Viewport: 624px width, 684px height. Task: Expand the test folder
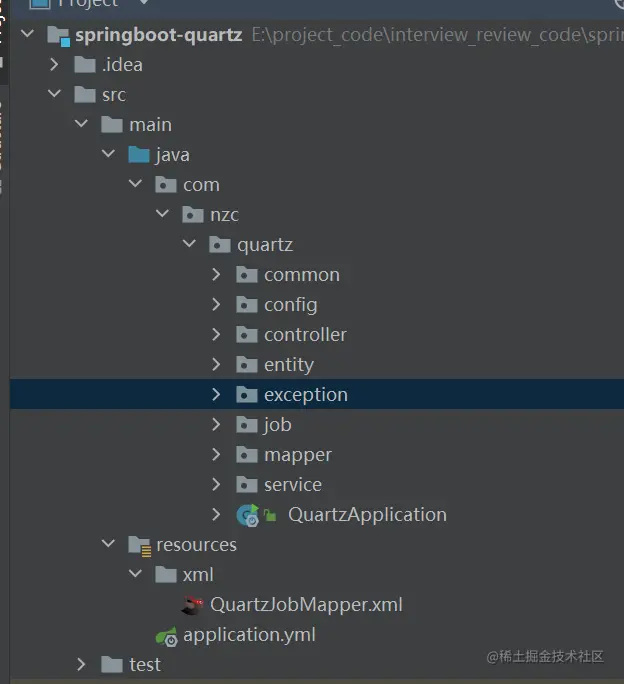click(x=82, y=665)
